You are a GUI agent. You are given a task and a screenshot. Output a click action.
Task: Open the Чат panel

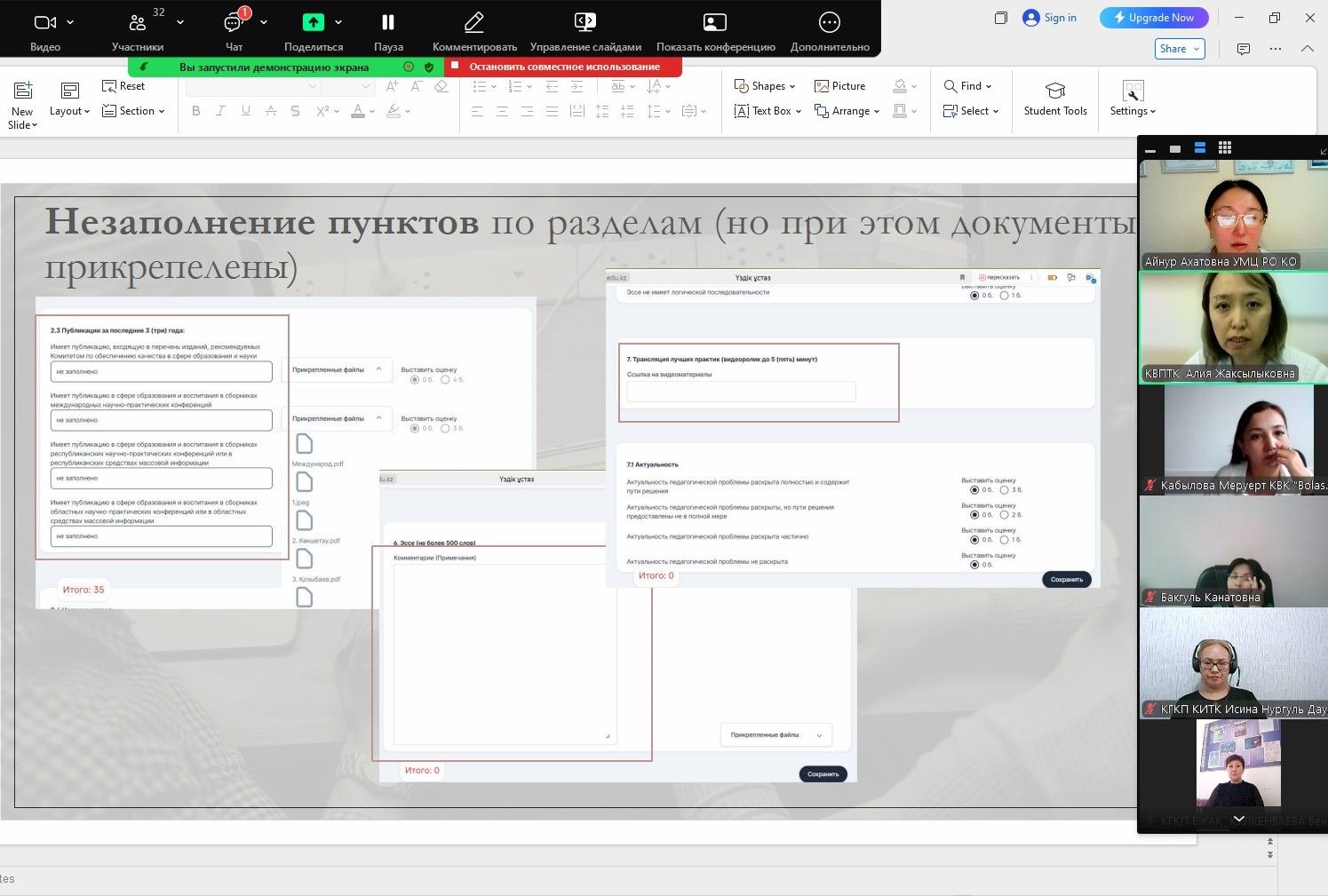tap(234, 31)
